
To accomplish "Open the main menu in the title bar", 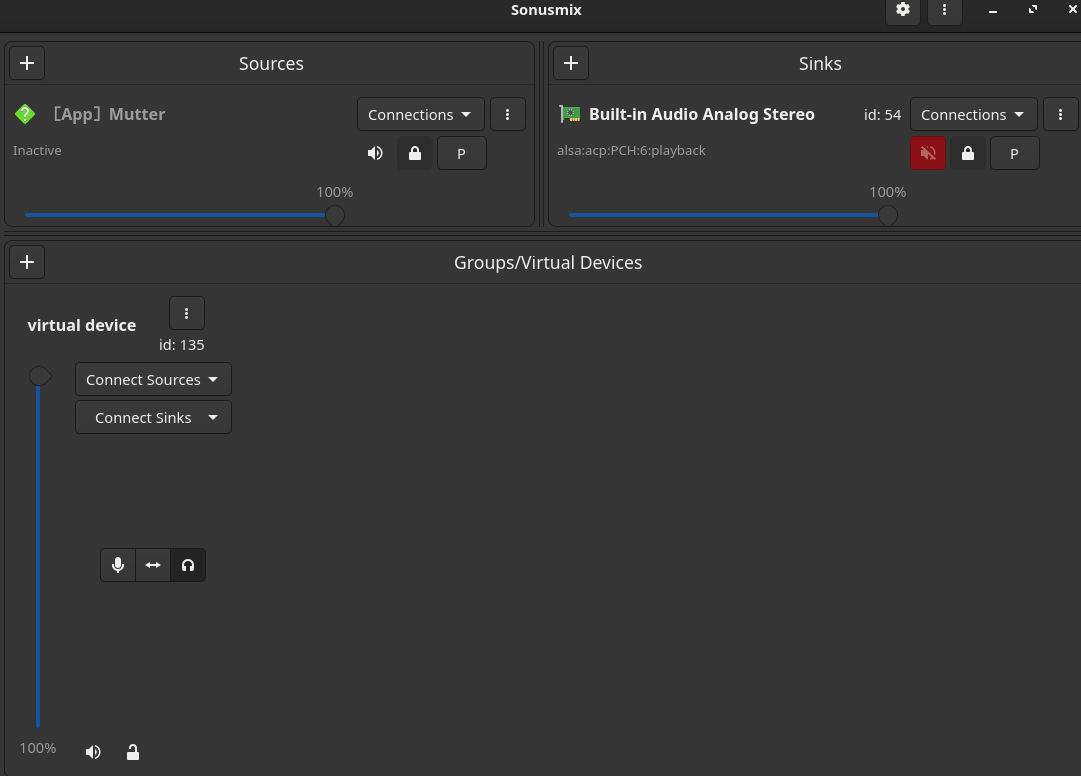I will click(x=944, y=10).
